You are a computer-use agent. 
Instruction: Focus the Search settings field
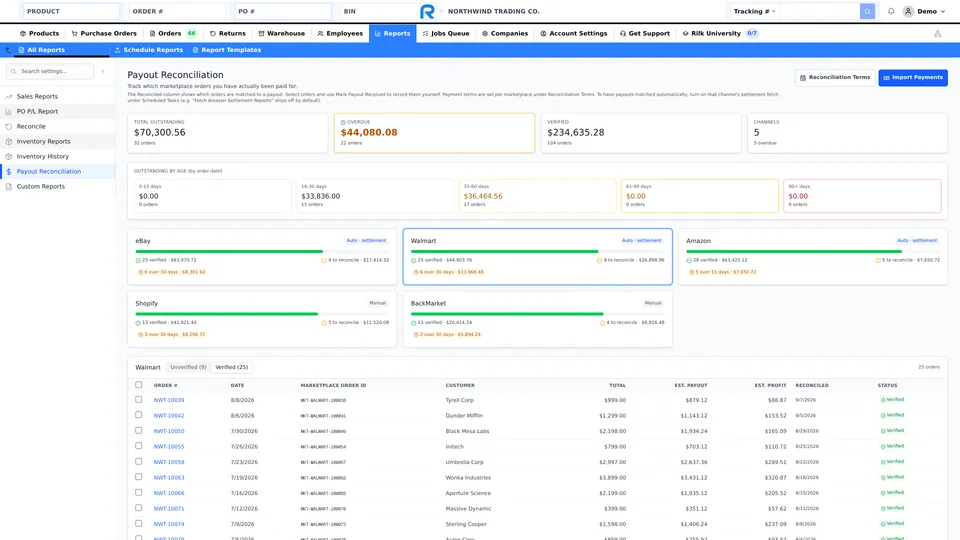click(51, 71)
